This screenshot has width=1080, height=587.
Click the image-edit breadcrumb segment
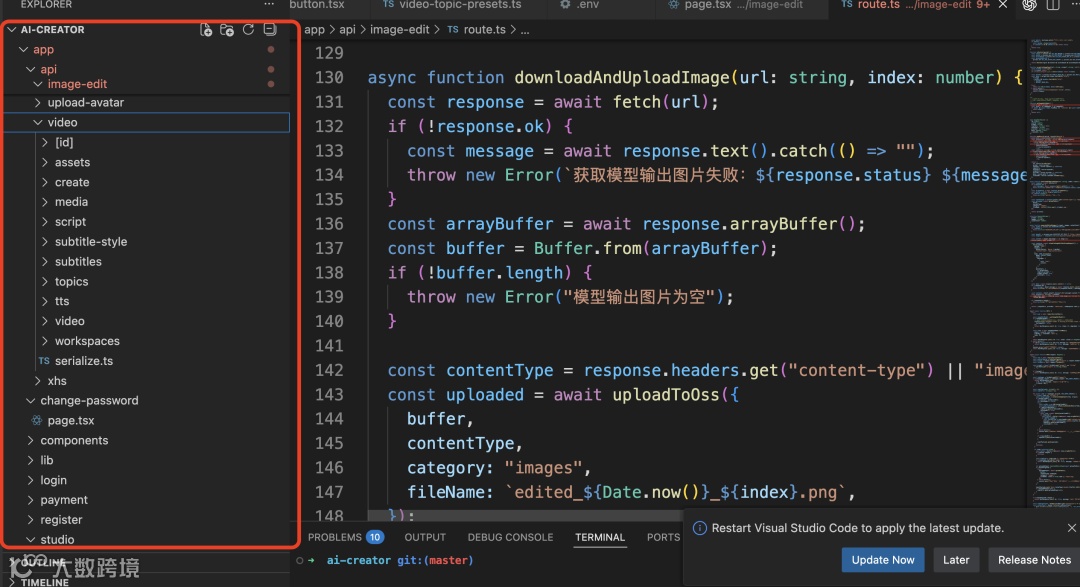[x=399, y=30]
